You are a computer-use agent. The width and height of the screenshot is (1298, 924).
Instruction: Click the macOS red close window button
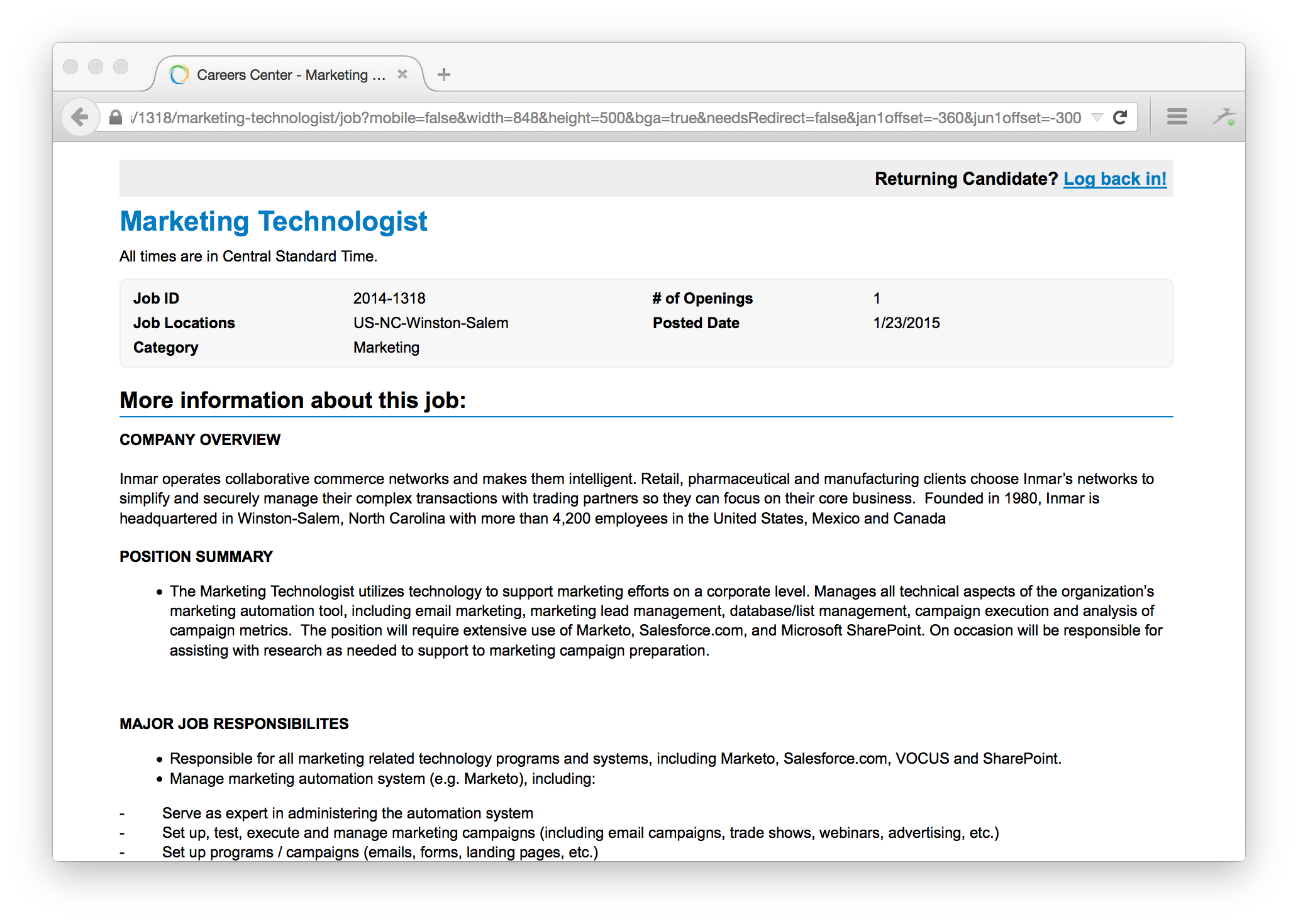(70, 67)
